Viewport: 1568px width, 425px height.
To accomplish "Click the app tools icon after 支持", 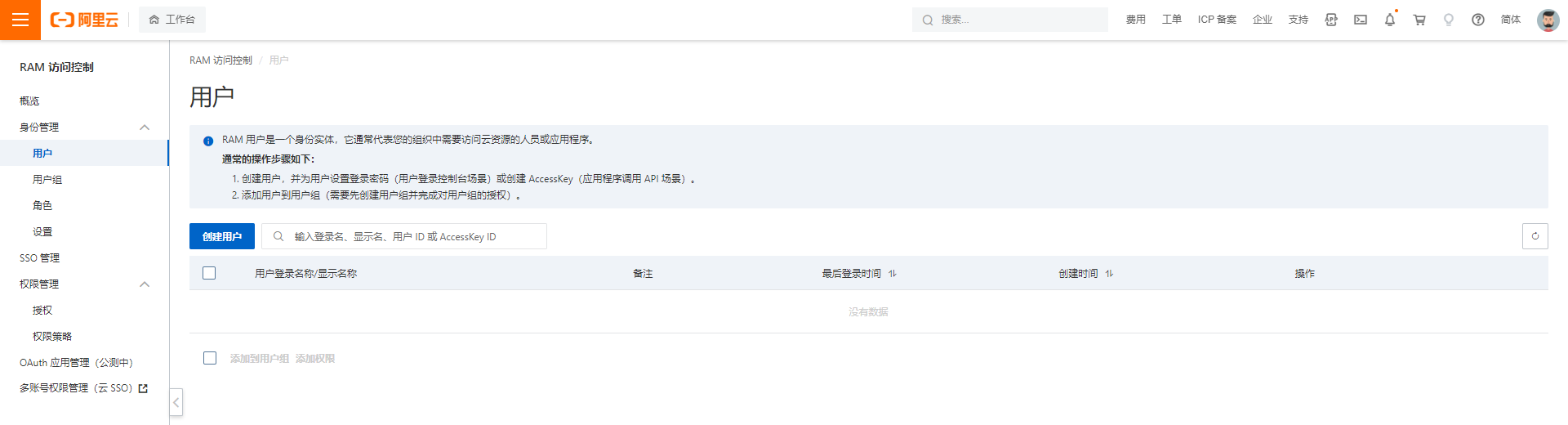I will click(1331, 20).
